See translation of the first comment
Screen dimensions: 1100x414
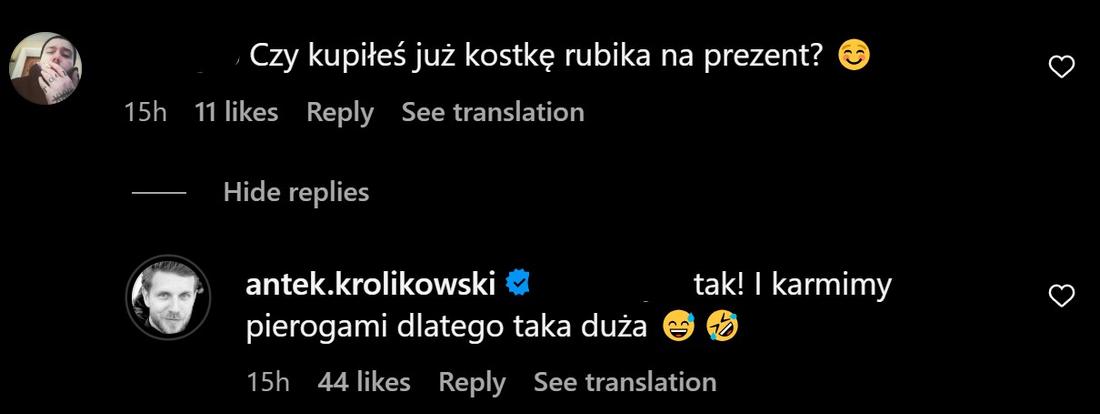point(492,112)
